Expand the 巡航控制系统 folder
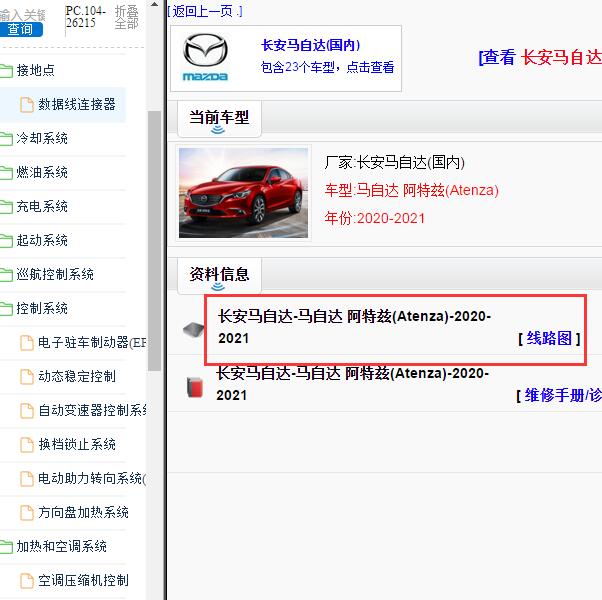The width and height of the screenshot is (602, 600). point(55,274)
